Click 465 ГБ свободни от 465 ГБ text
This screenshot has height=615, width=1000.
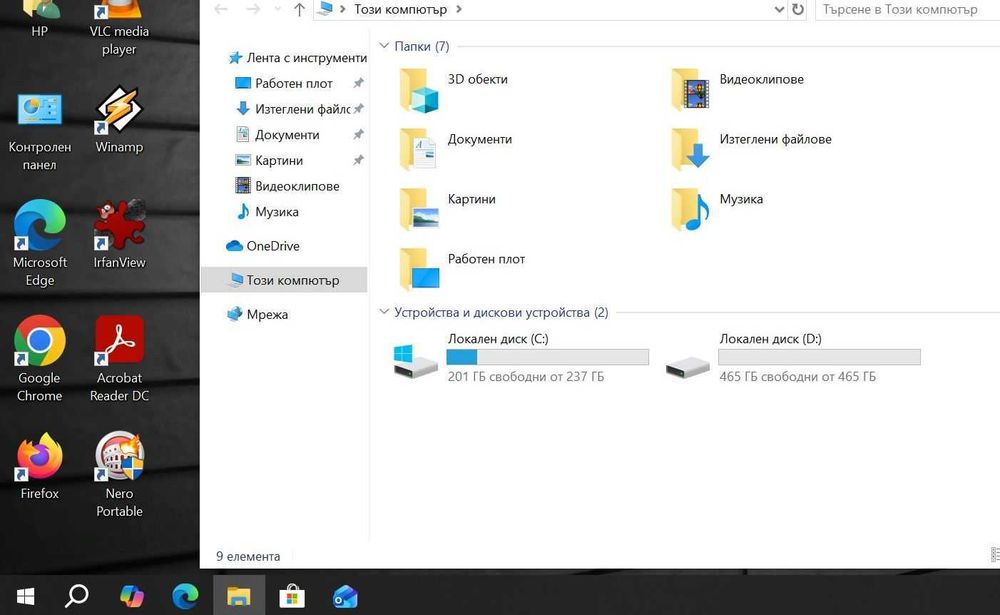point(797,376)
